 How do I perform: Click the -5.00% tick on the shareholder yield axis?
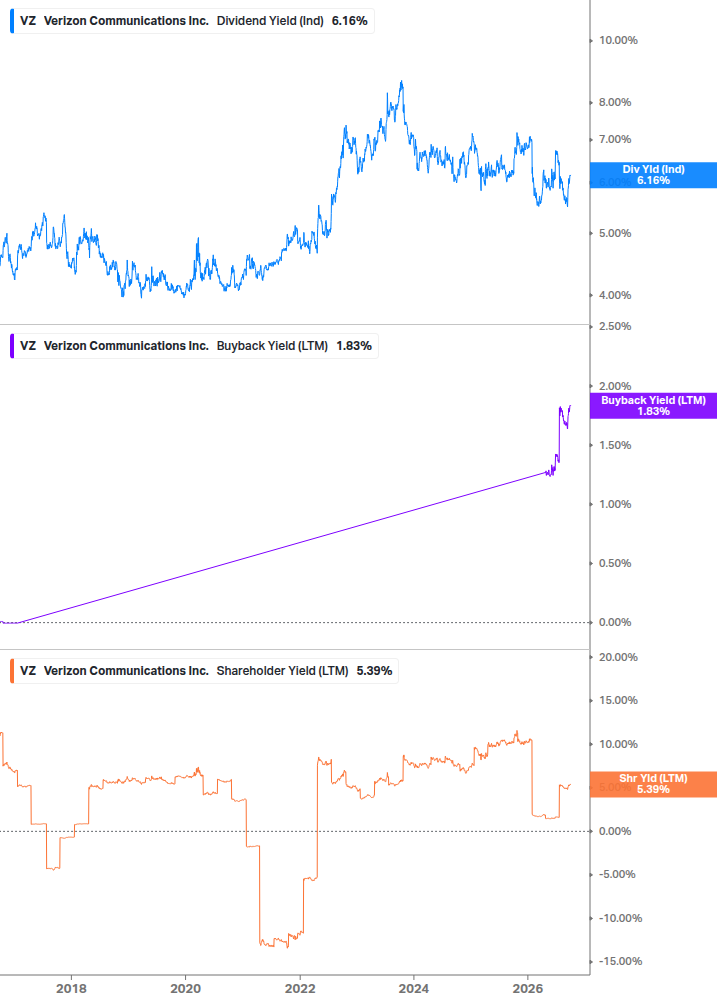617,875
